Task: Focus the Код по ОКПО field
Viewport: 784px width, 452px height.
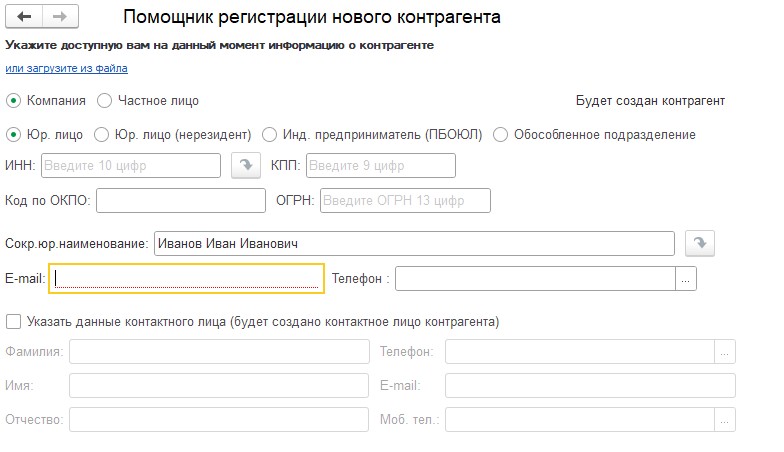Action: [x=180, y=200]
